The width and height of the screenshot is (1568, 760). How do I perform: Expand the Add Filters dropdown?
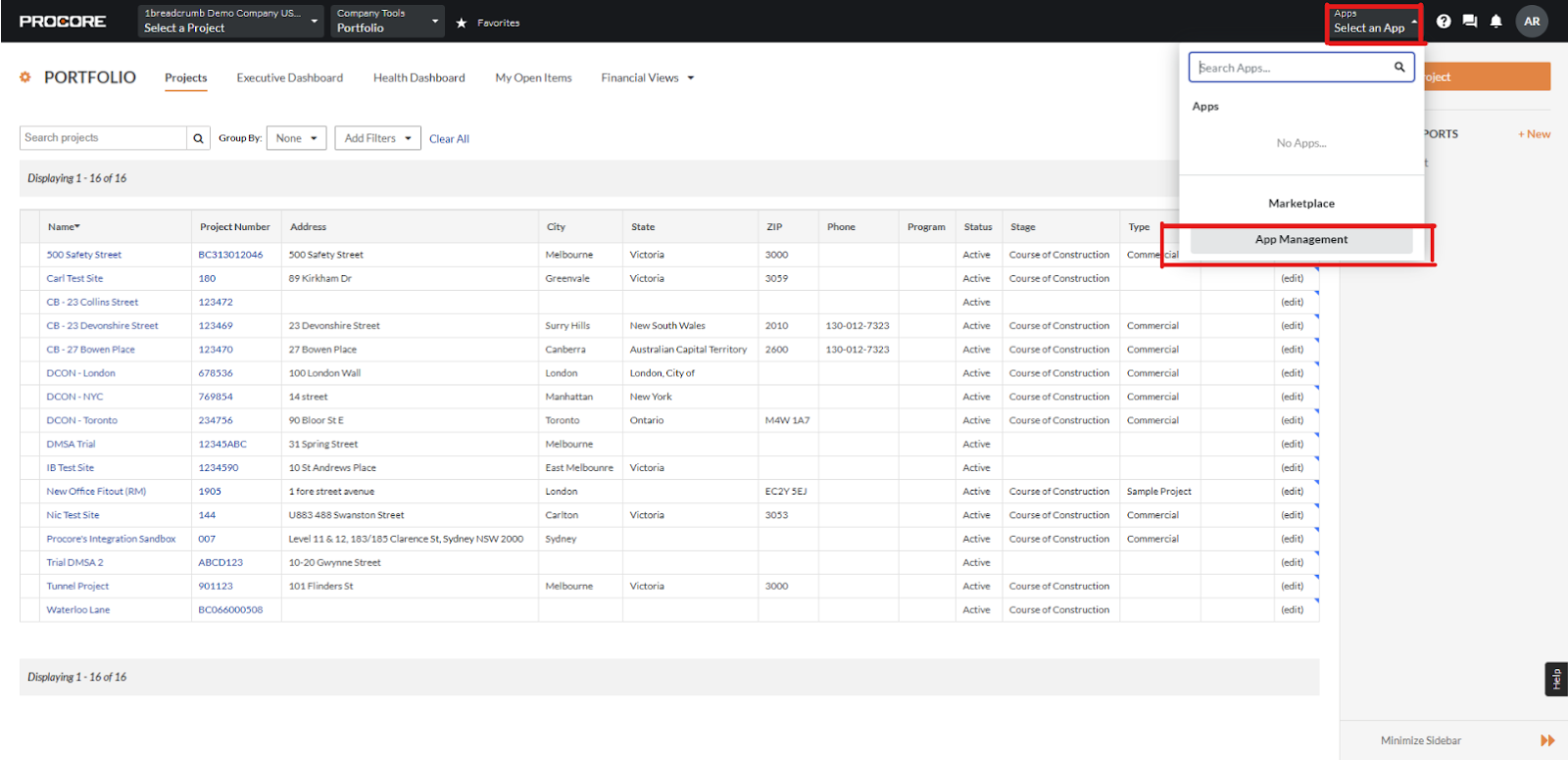pos(377,138)
